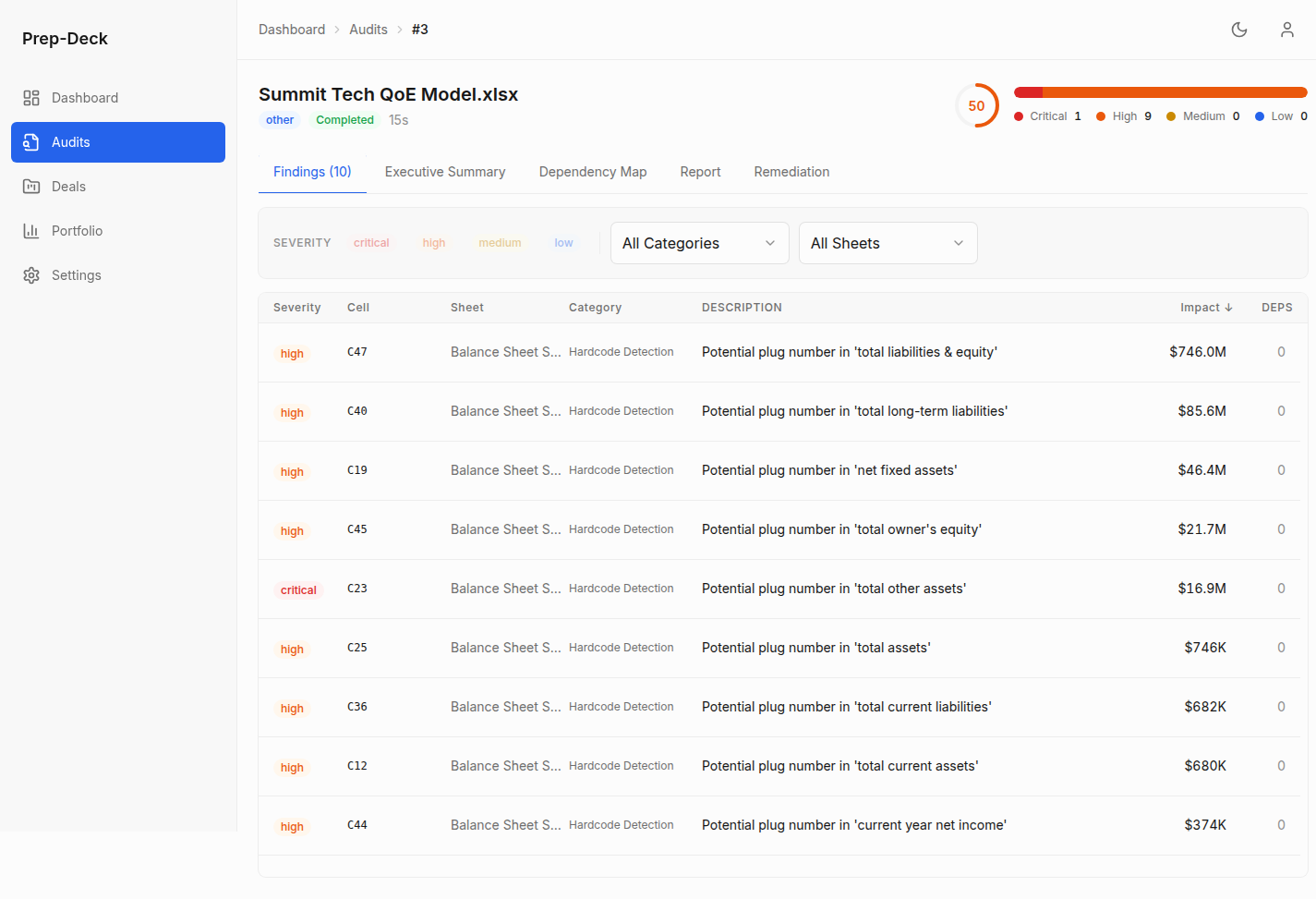Click the Impact column sort arrow
Viewport: 1316px width, 899px height.
1228,308
